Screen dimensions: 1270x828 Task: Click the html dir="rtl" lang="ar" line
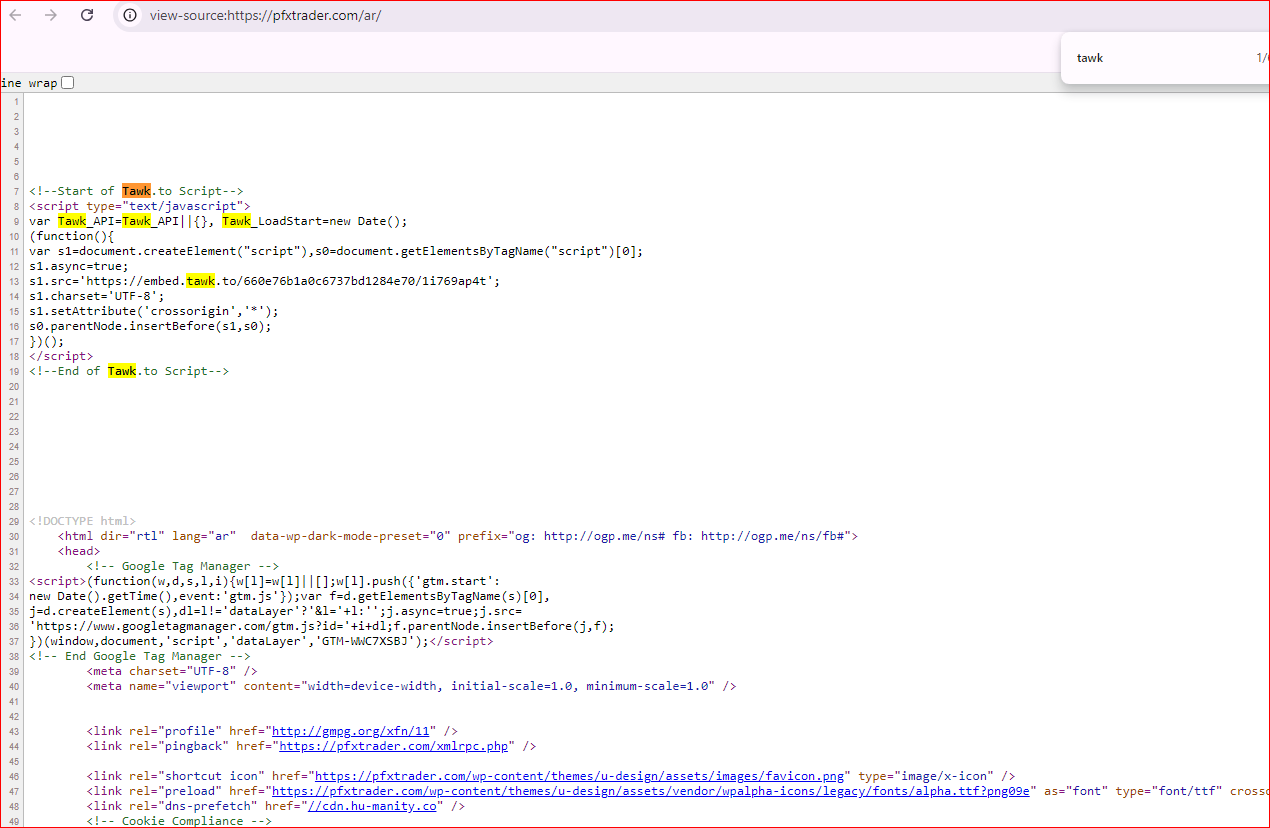coord(457,536)
